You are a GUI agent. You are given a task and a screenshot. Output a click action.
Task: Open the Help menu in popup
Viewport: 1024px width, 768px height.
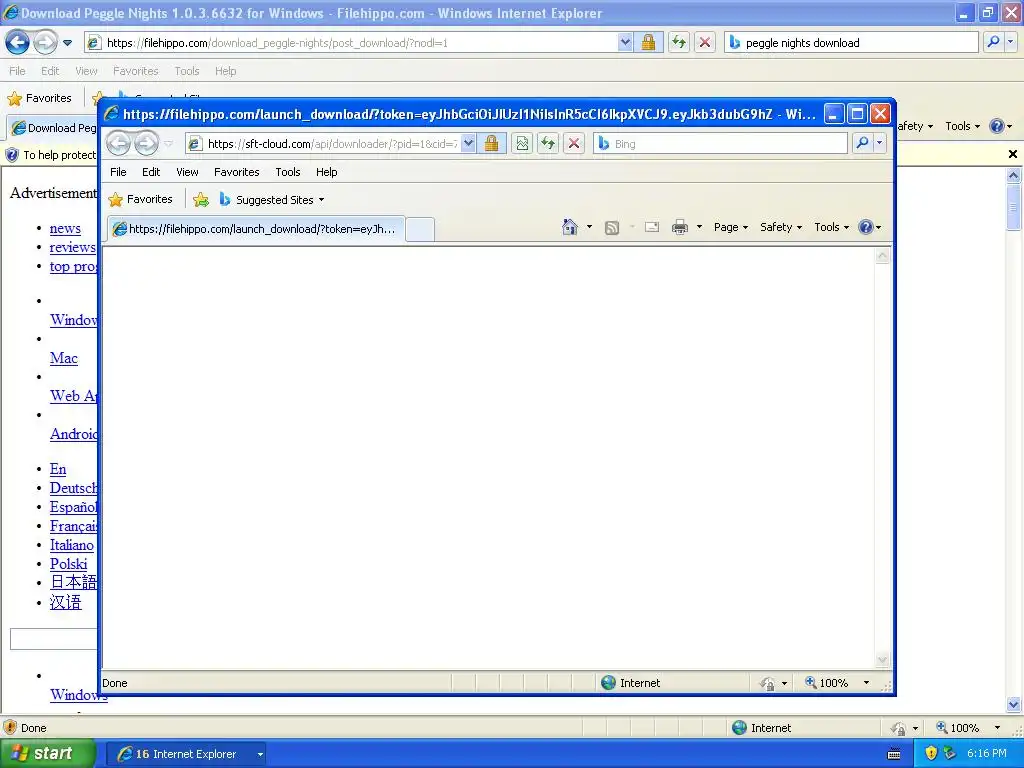coord(327,172)
